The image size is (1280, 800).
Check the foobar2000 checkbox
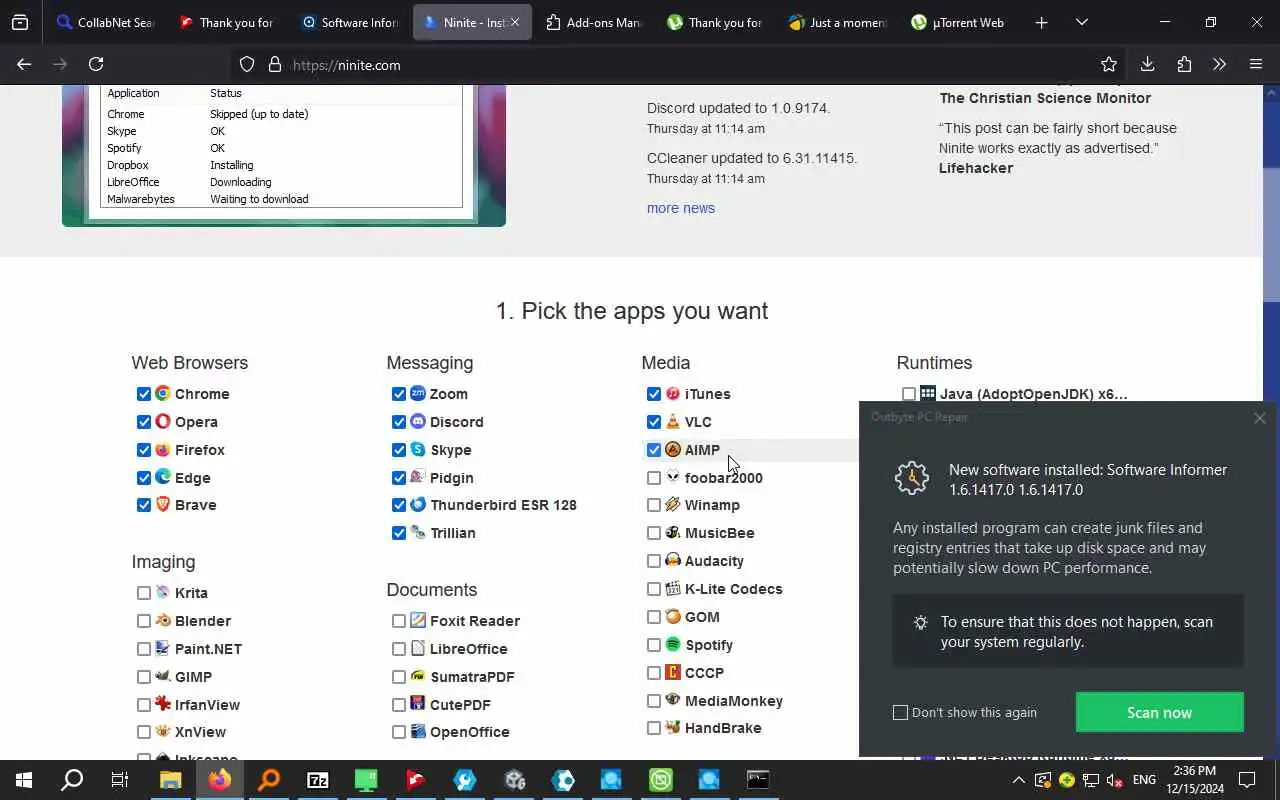654,478
